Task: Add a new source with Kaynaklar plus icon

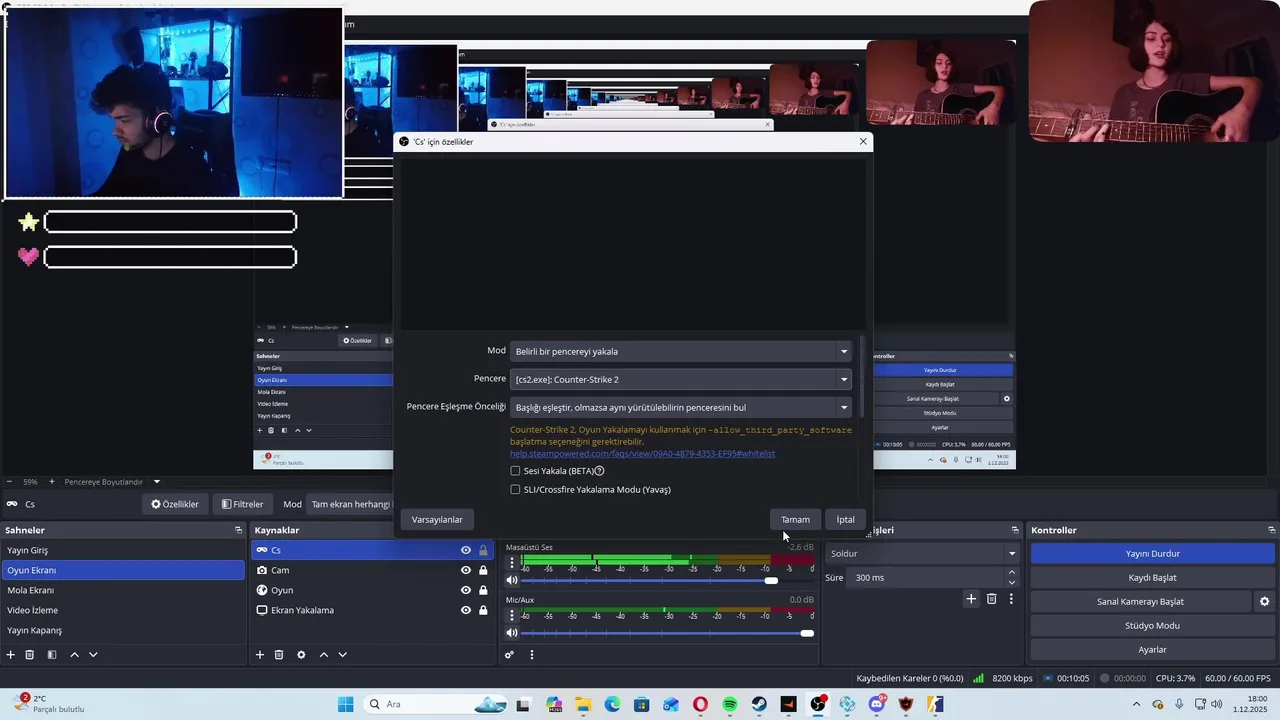Action: [x=260, y=654]
